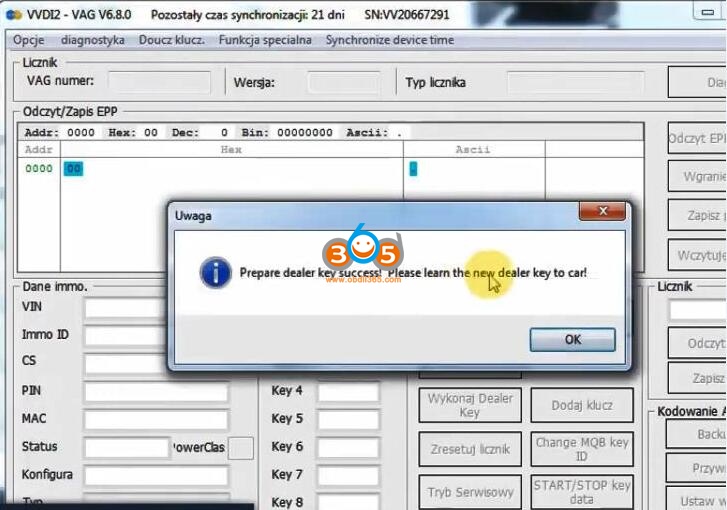Click the VVDI2 app icon in title bar
The width and height of the screenshot is (727, 510).
pyautogui.click(x=14, y=15)
